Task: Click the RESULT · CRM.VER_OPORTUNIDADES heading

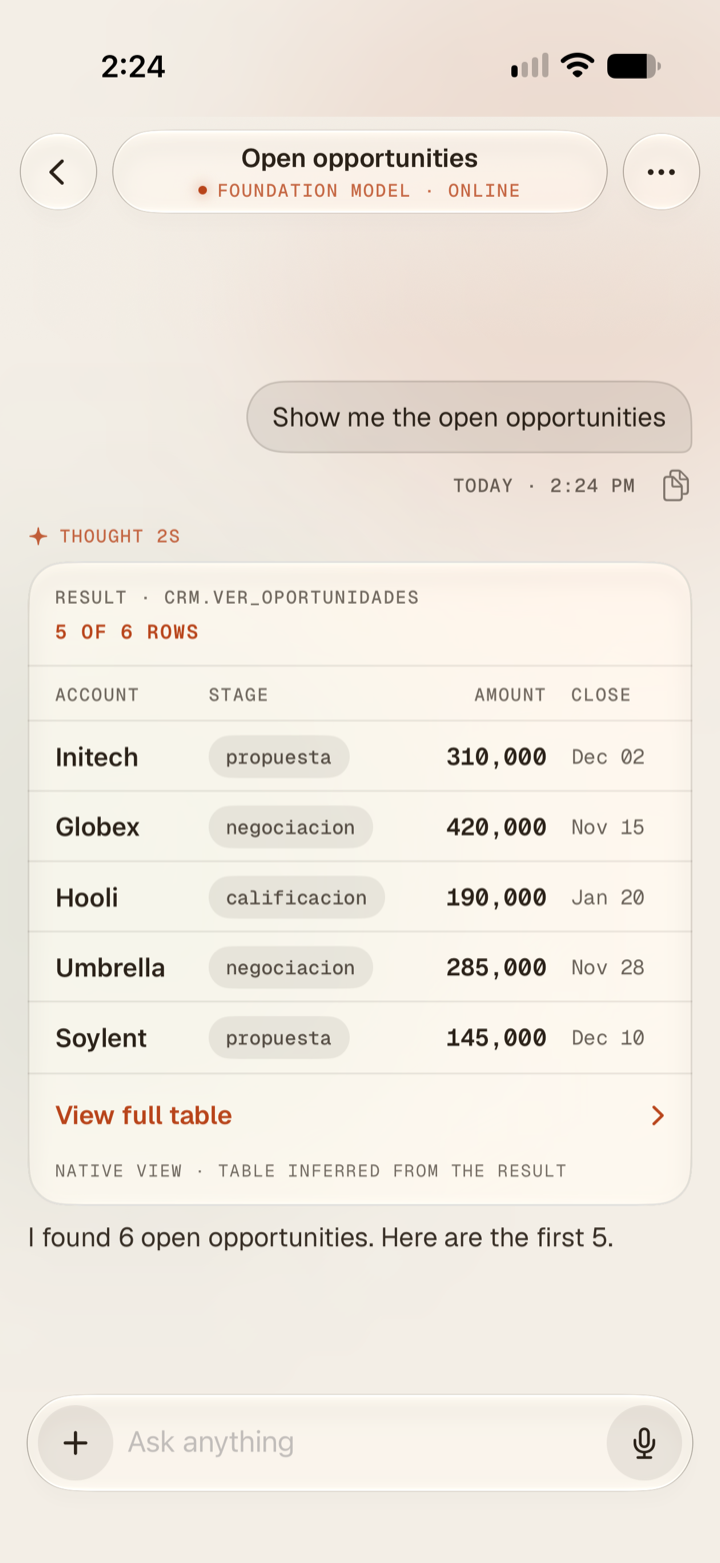Action: tap(237, 598)
